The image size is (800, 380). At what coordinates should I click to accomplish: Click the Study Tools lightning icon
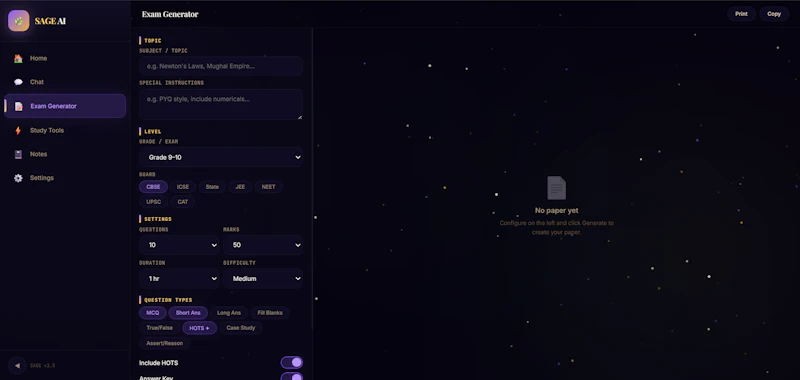click(x=18, y=131)
